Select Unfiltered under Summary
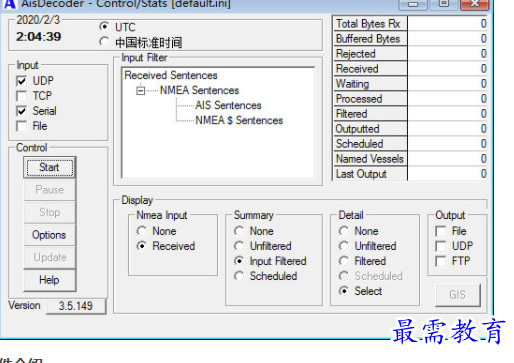514x363 pixels. click(239, 246)
